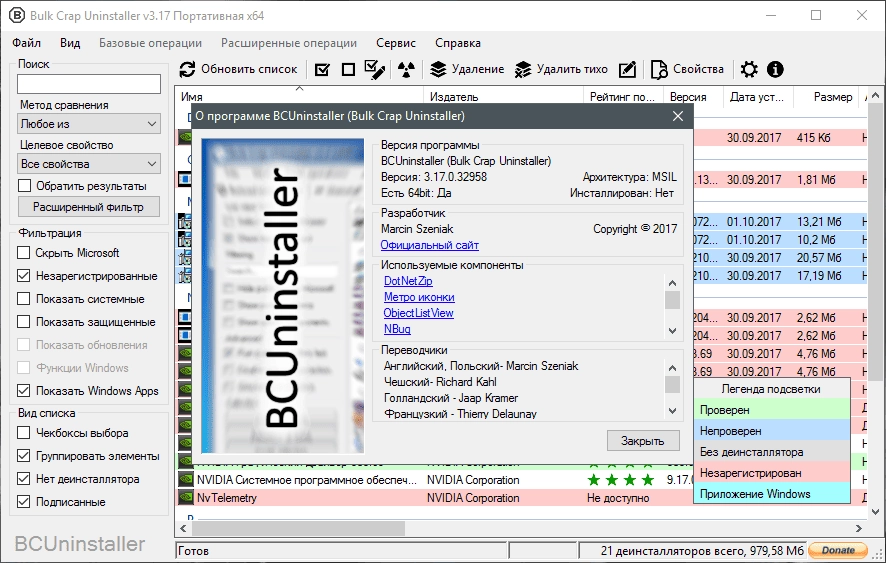The image size is (886, 563).
Task: Open the Файл menu
Action: tap(27, 43)
